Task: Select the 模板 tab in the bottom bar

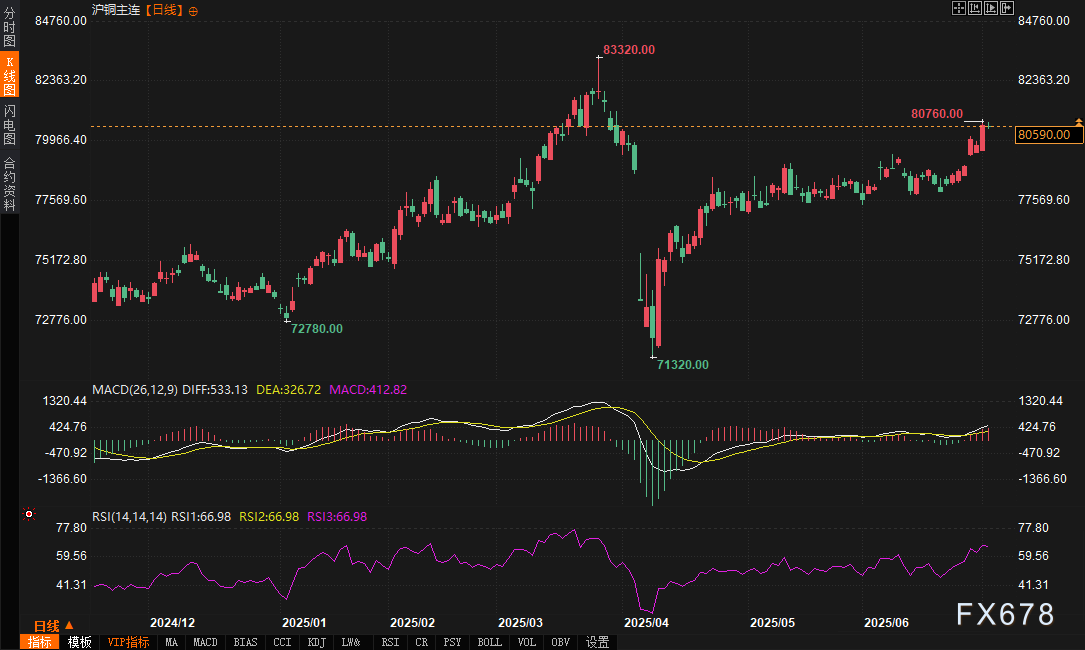Action: pyautogui.click(x=80, y=642)
